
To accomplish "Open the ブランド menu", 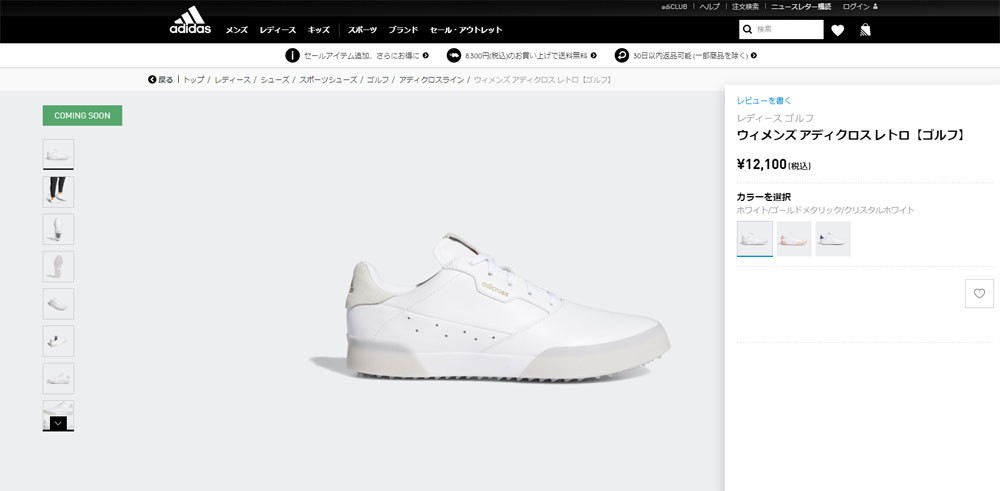I will 403,30.
